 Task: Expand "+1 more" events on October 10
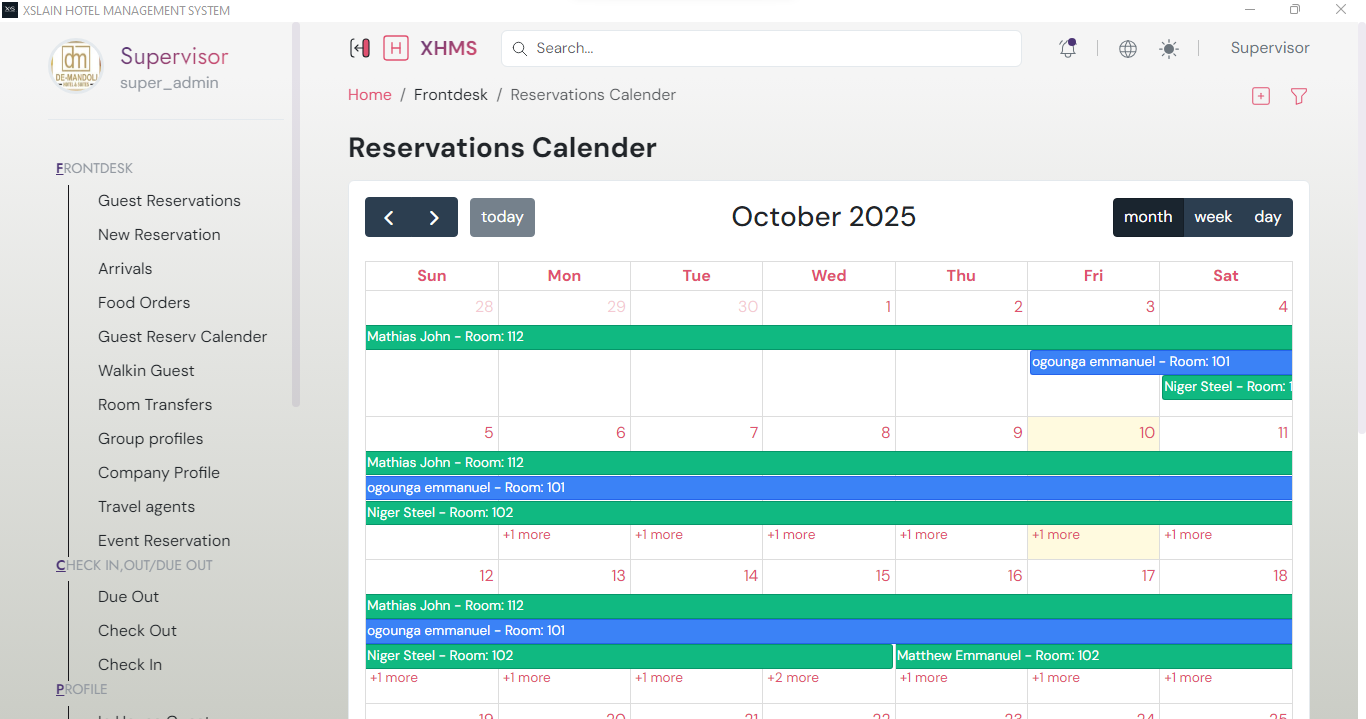point(1056,535)
